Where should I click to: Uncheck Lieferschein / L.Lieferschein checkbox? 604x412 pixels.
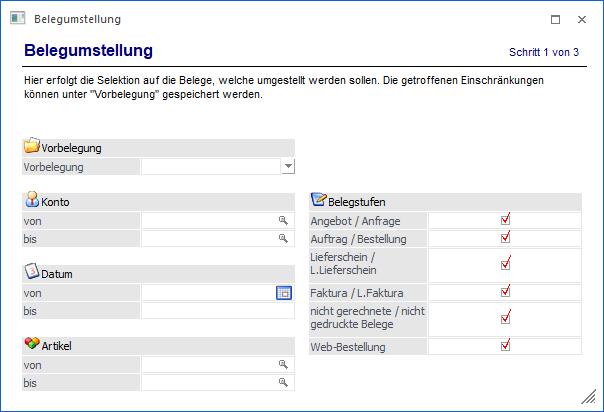pyautogui.click(x=505, y=264)
